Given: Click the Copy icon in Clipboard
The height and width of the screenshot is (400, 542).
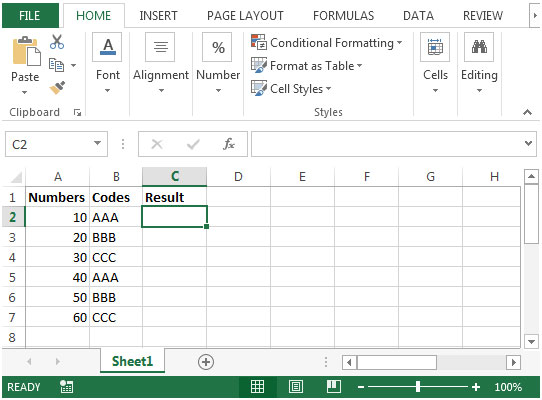Looking at the screenshot, I should point(56,65).
